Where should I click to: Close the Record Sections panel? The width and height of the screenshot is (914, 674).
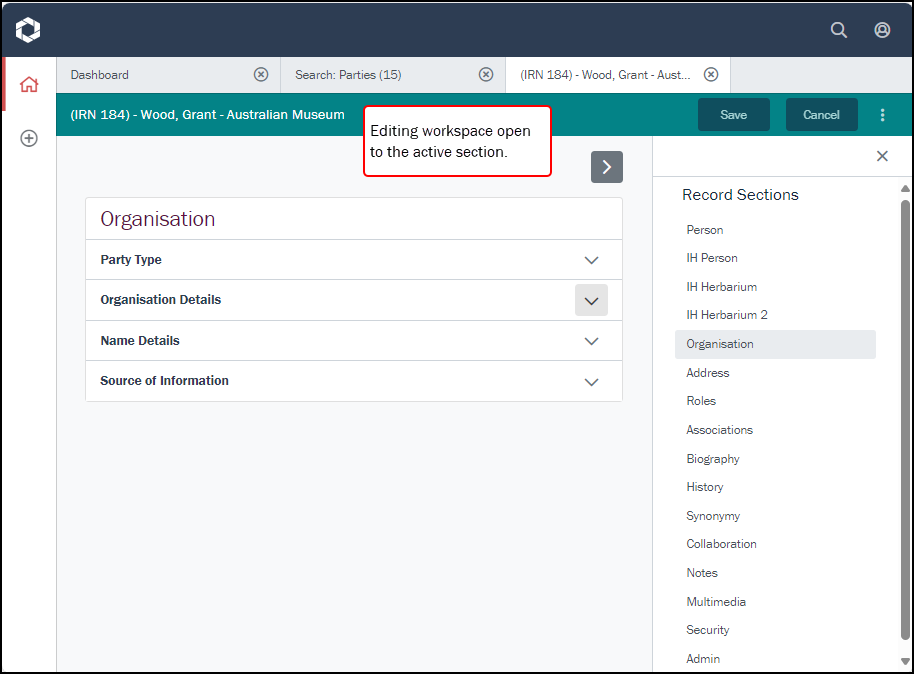coord(882,156)
